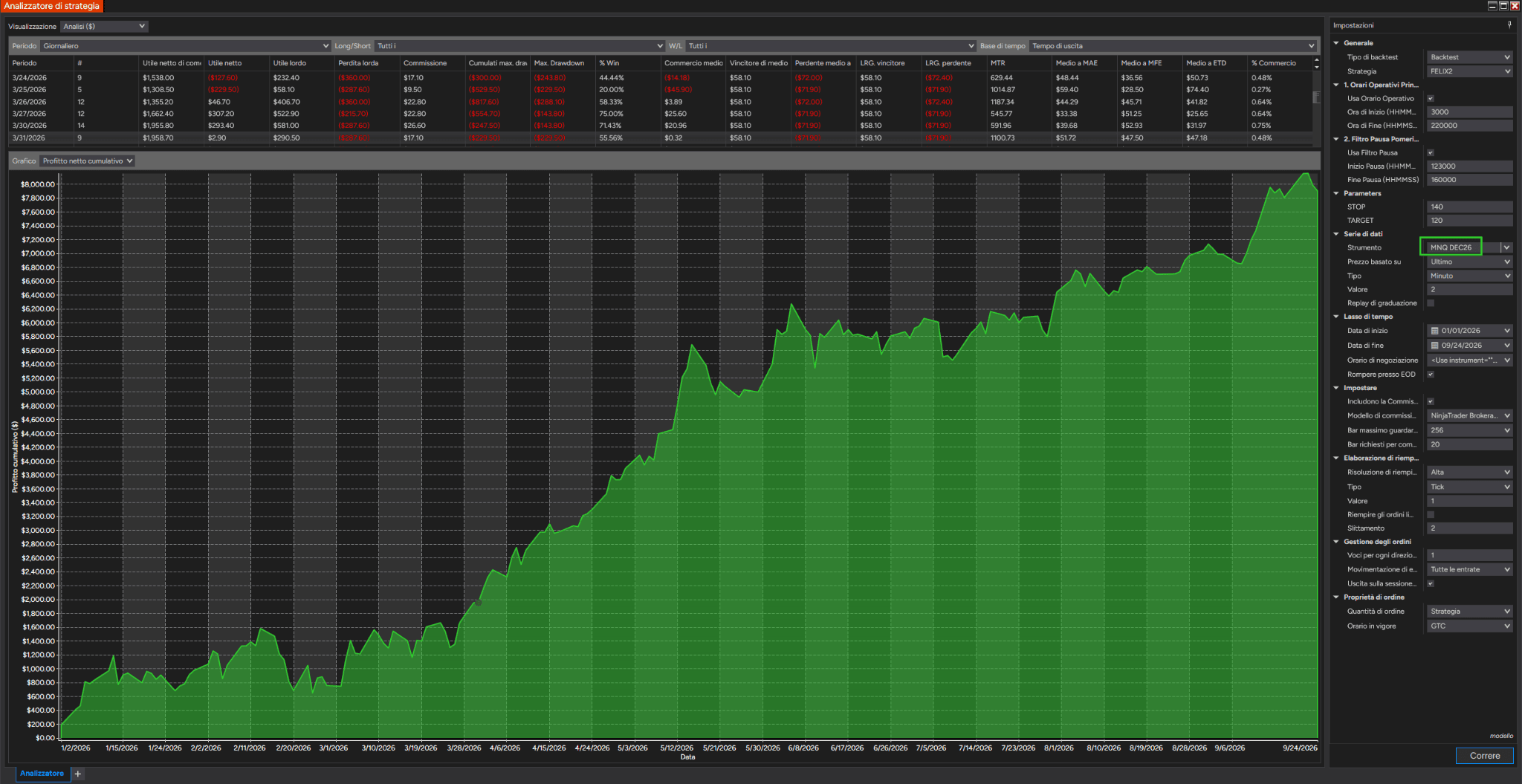The height and width of the screenshot is (784, 1522).
Task: Open the Grafico Profitto netto cumulativo dropdown
Action: click(x=87, y=161)
